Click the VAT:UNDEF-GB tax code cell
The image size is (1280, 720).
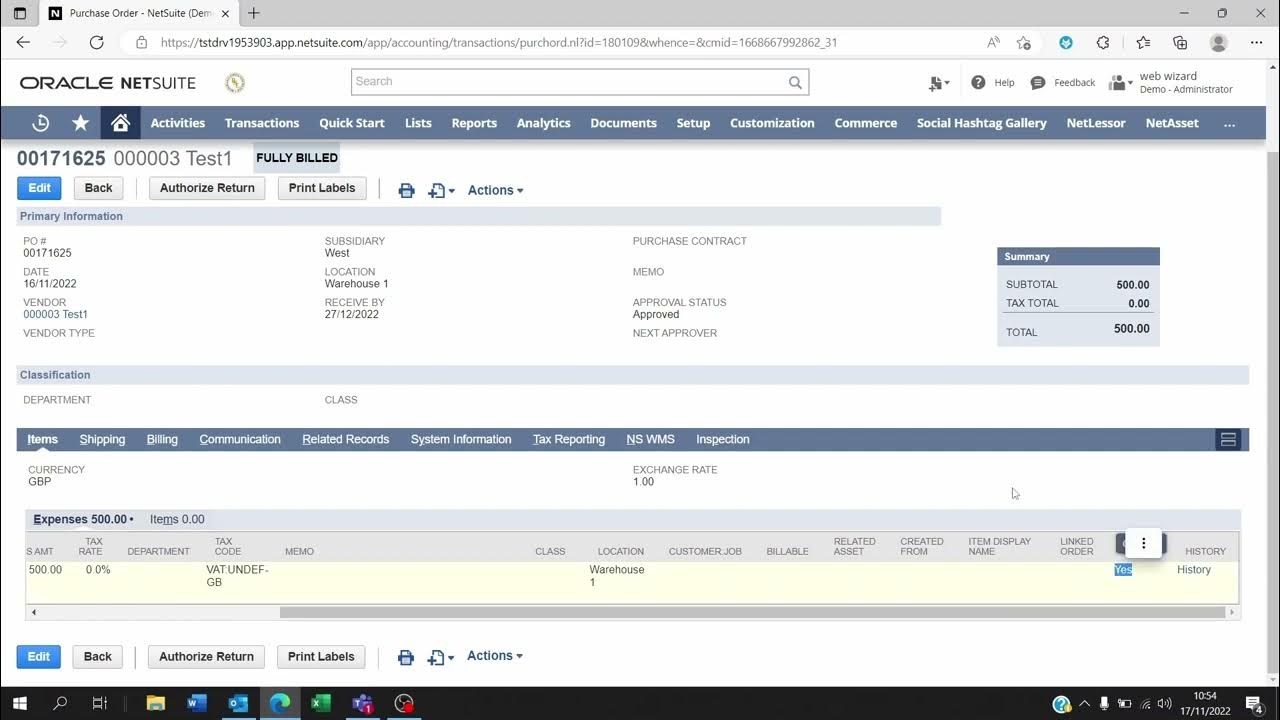[x=237, y=576]
